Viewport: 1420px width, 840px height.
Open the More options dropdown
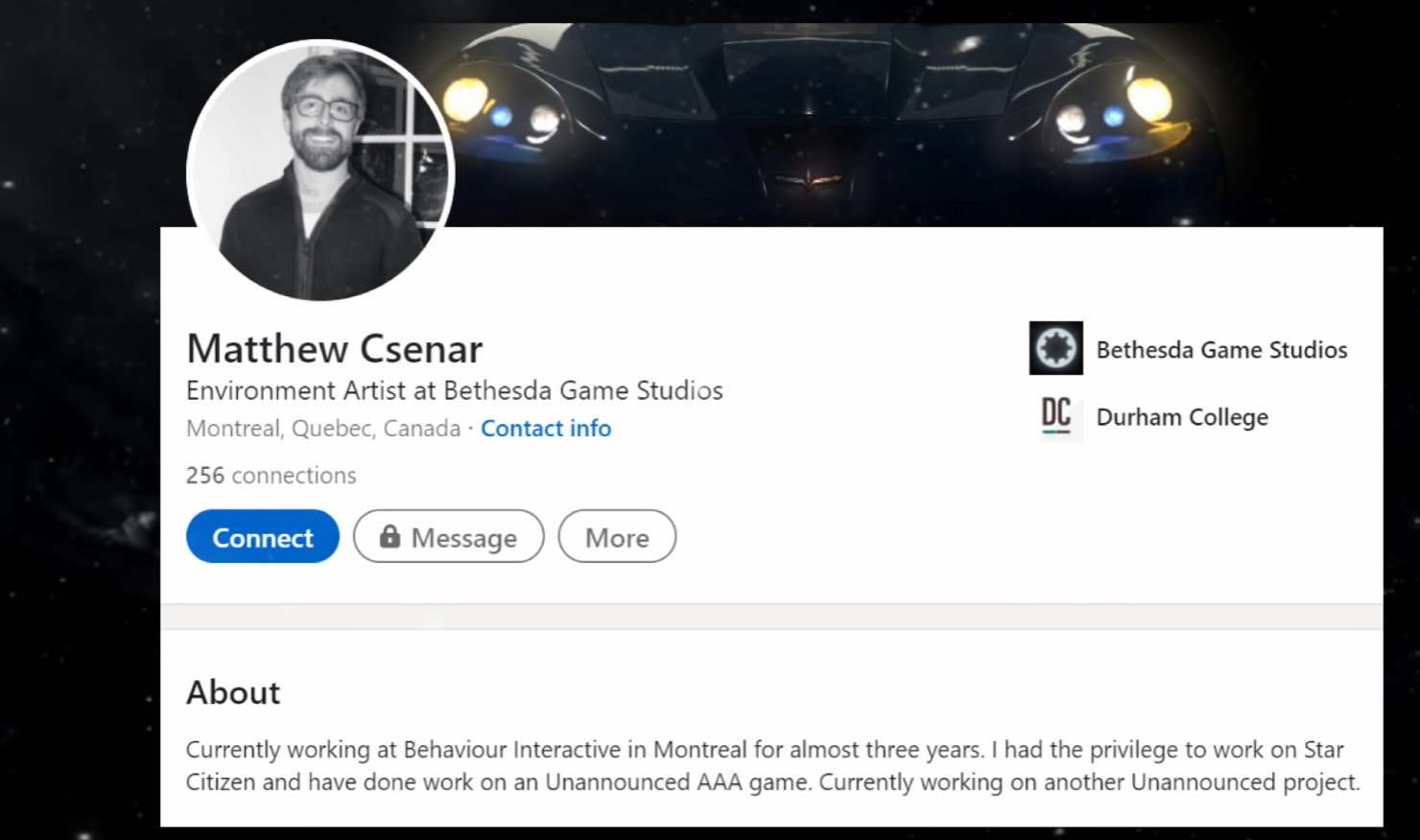[x=617, y=537]
